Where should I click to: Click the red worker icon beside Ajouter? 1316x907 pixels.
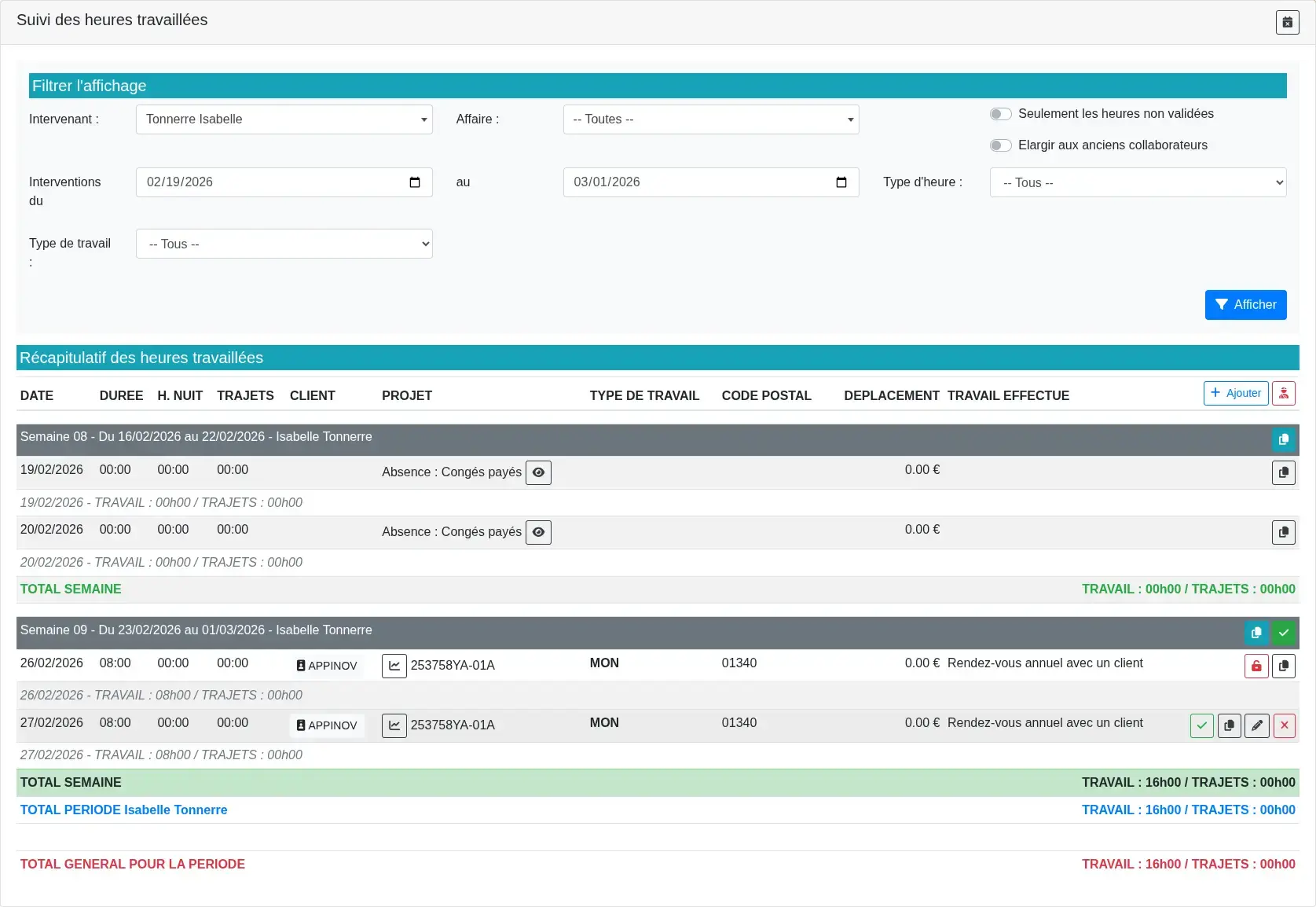[1285, 393]
